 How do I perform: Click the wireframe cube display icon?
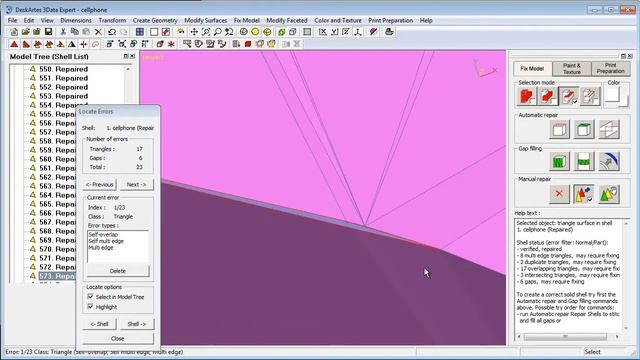(293, 32)
